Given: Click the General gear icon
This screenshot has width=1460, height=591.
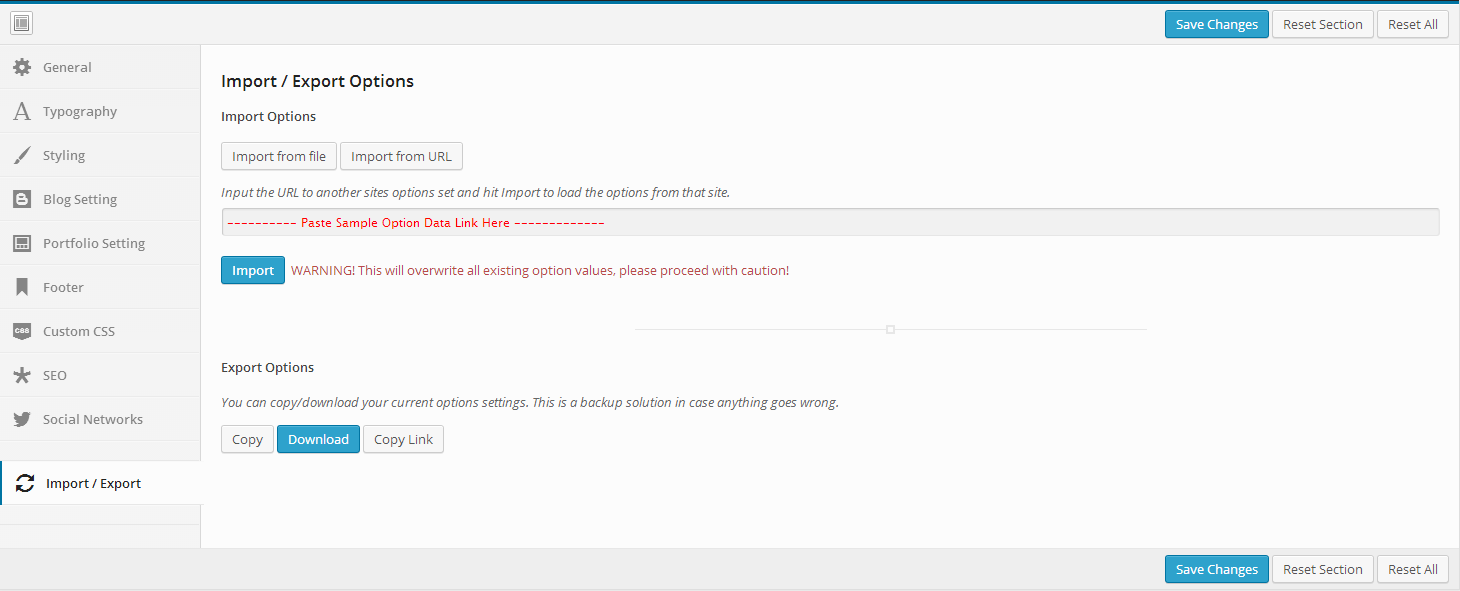Looking at the screenshot, I should 22,67.
